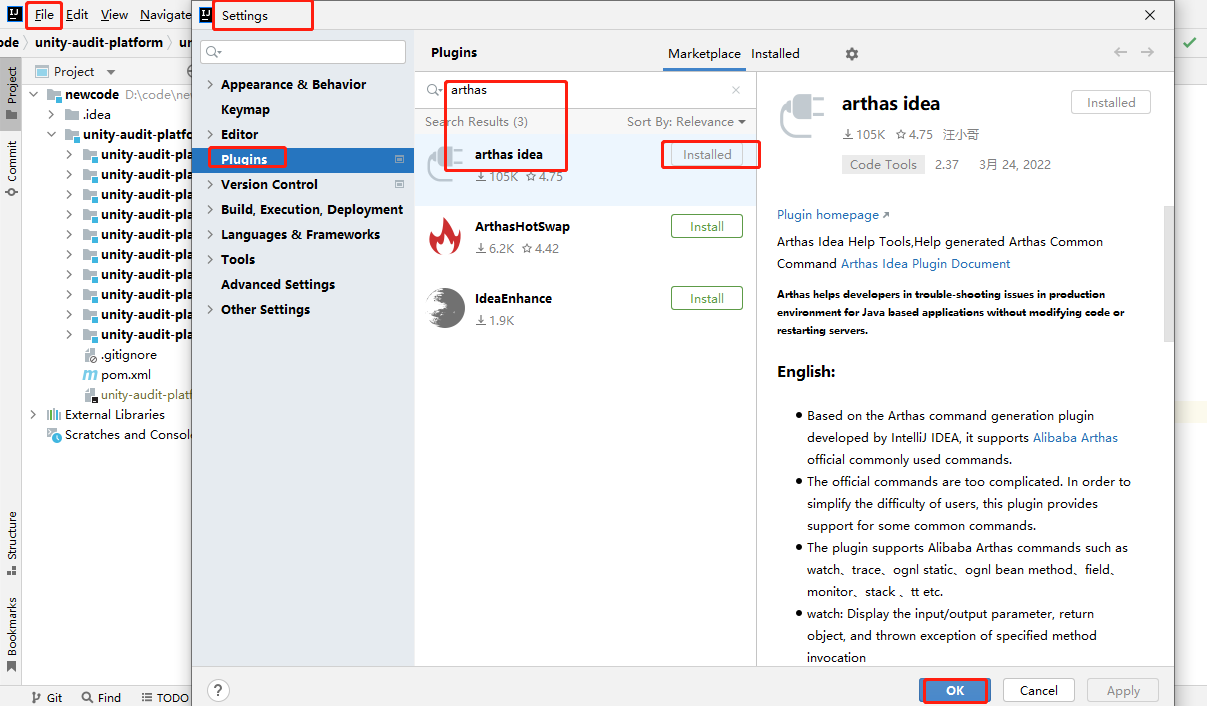Image resolution: width=1207 pixels, height=706 pixels.
Task: Open the Navigate menu
Action: (165, 15)
